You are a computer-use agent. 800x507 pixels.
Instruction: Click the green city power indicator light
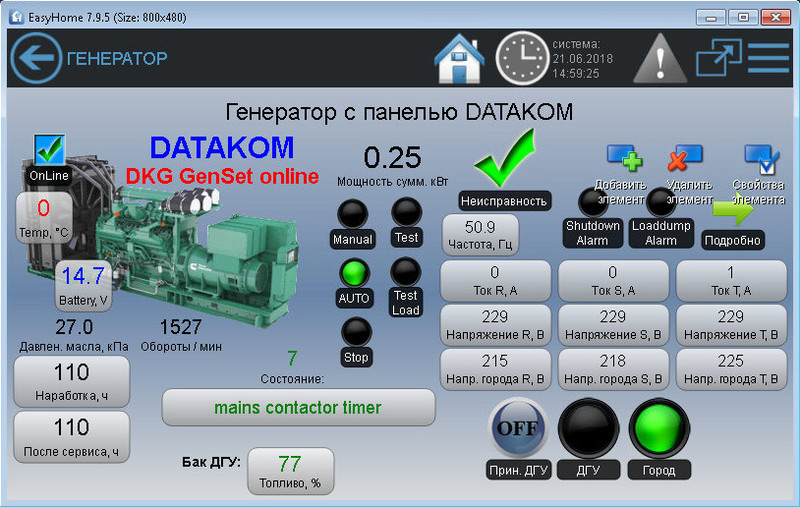coord(659,429)
